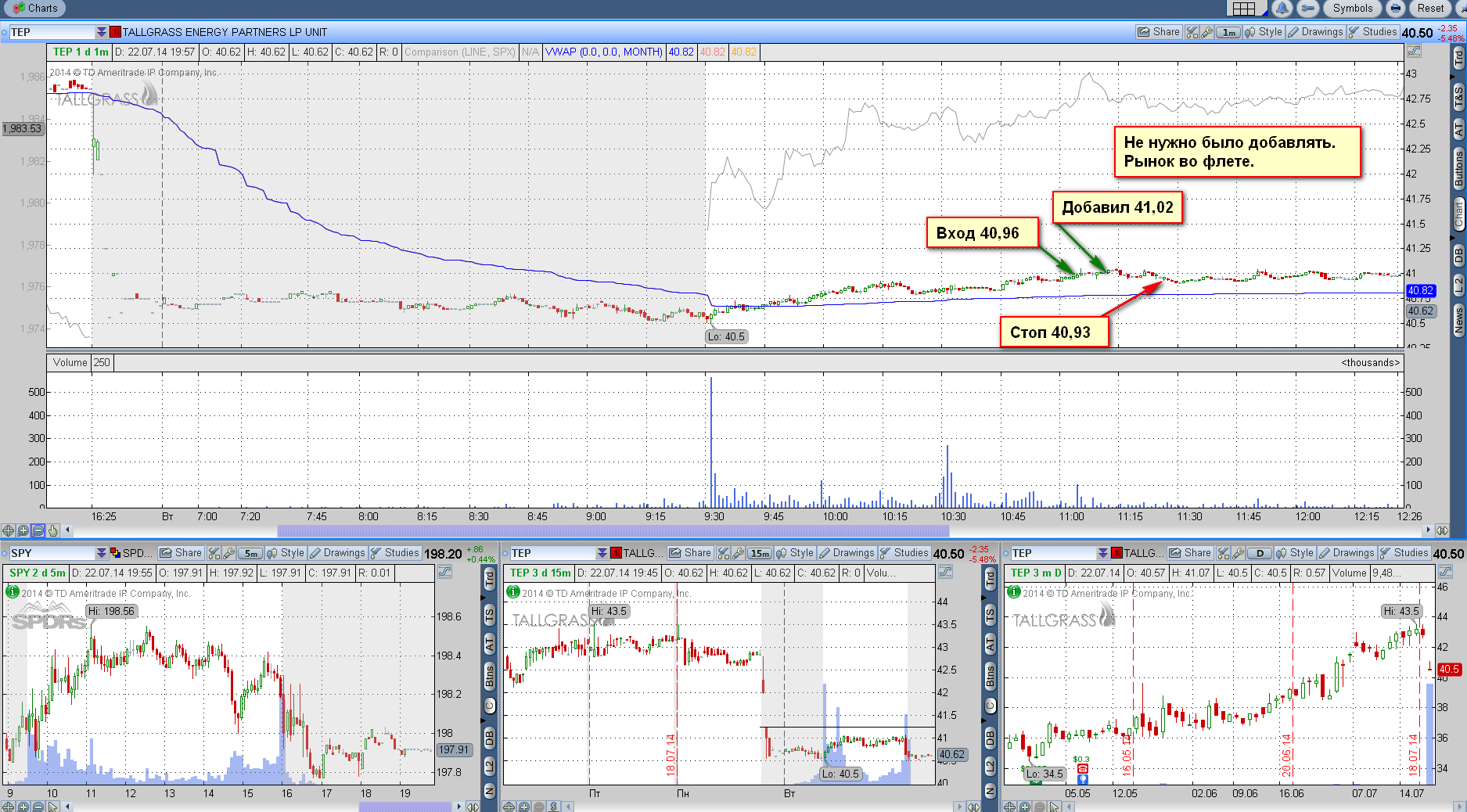Open Drawings menu of SPY chart

(x=337, y=553)
